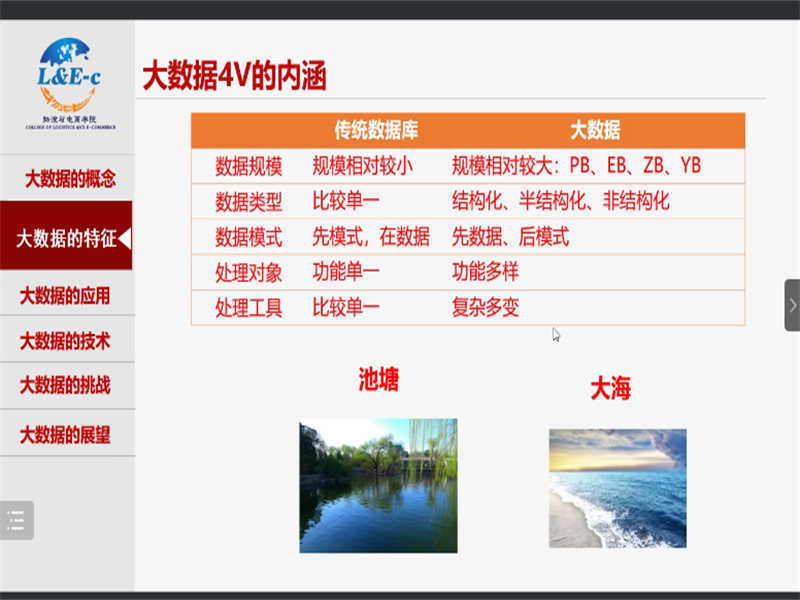Click the red 大海 label
Image resolution: width=800 pixels, height=600 pixels.
point(610,389)
